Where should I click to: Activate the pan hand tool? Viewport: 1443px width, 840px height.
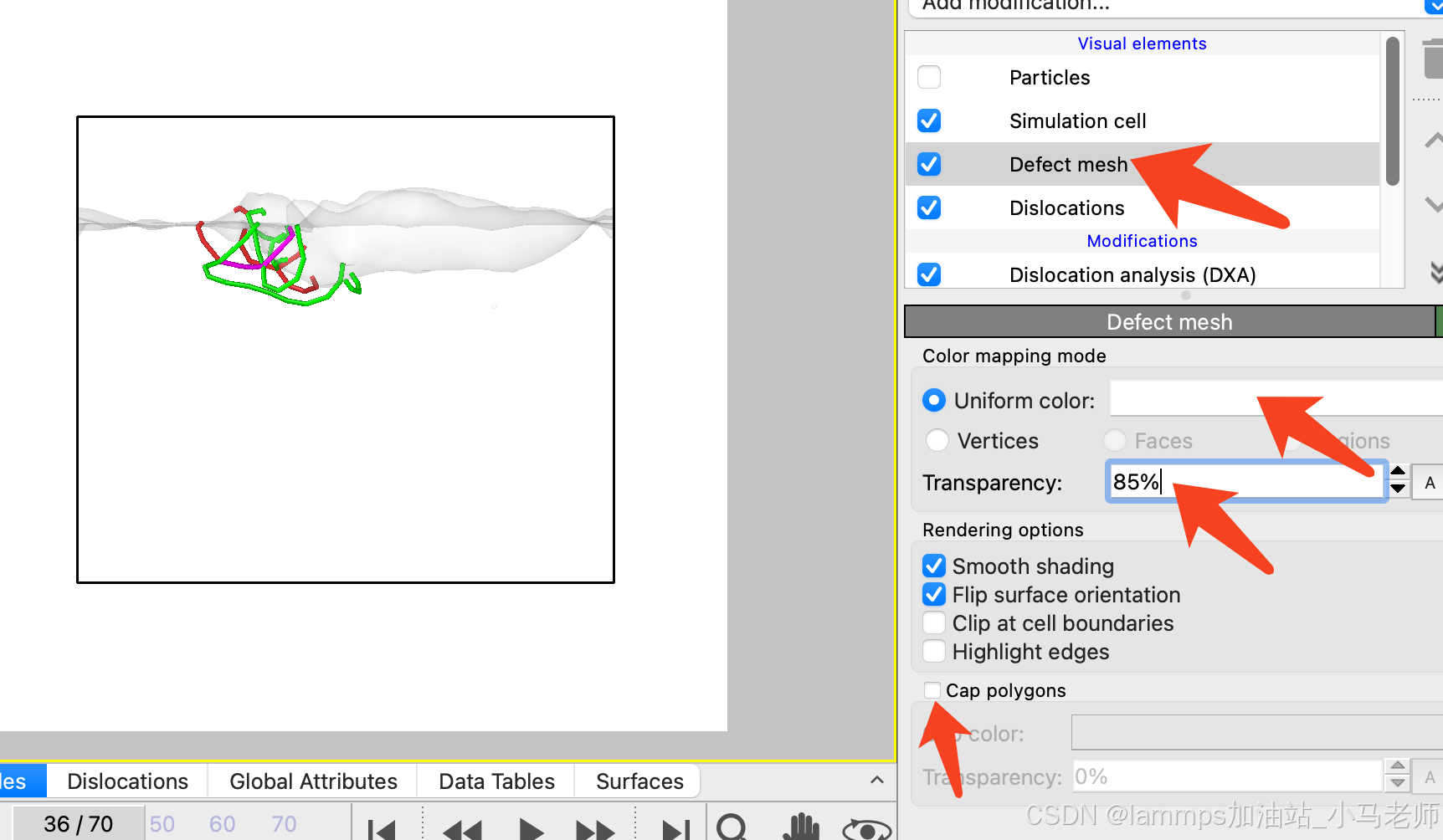[801, 827]
